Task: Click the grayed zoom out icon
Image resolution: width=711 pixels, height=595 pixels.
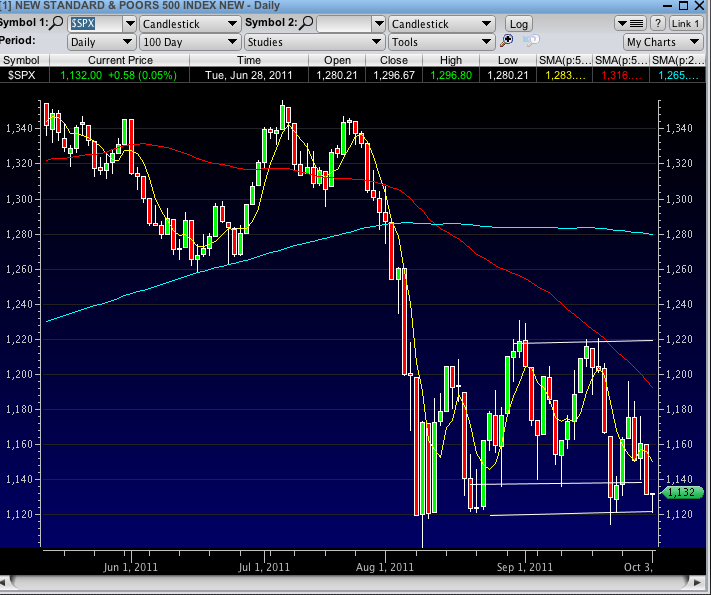Action: tap(530, 42)
